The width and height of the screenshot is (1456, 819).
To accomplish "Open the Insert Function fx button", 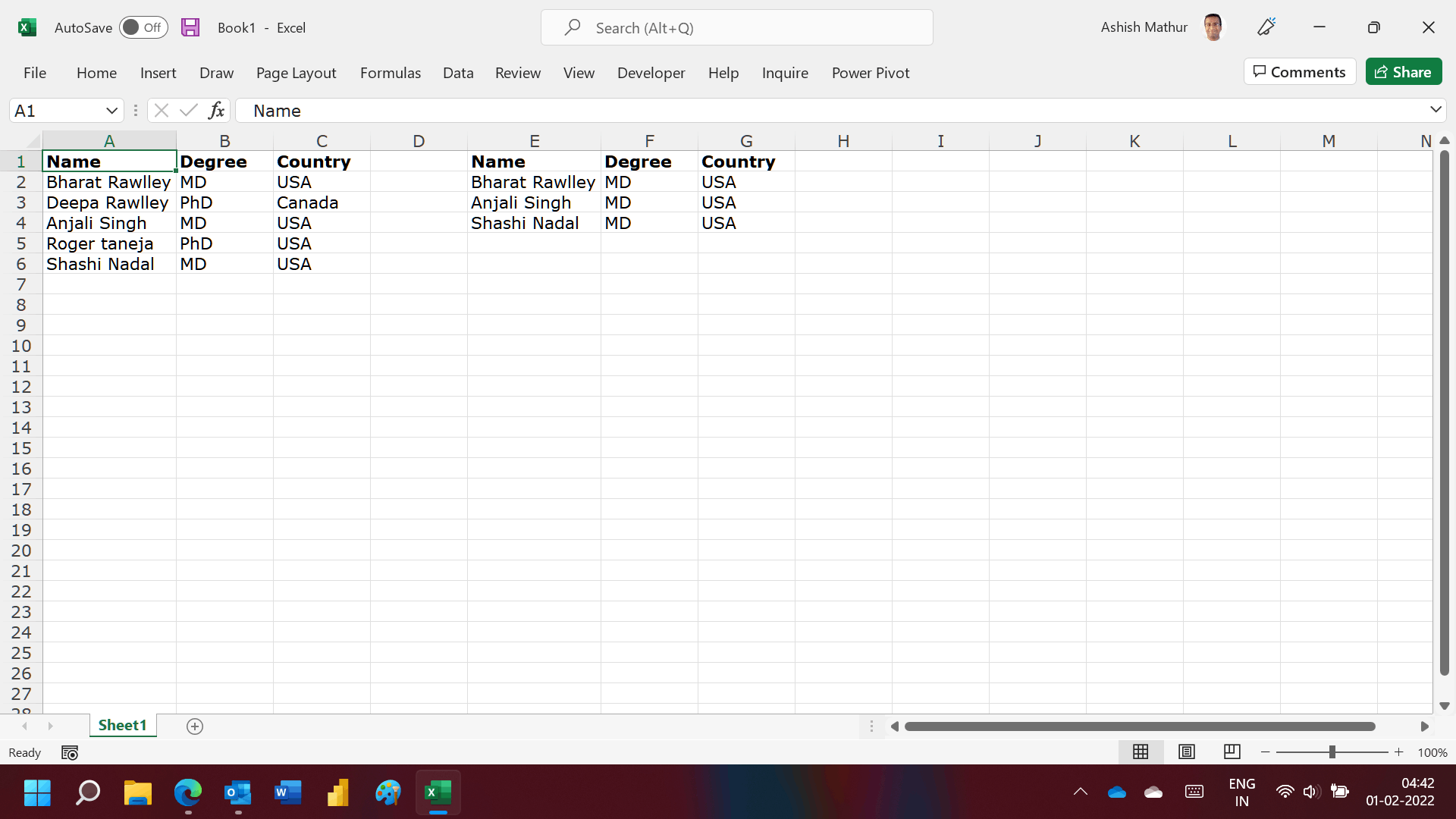I will pyautogui.click(x=217, y=111).
